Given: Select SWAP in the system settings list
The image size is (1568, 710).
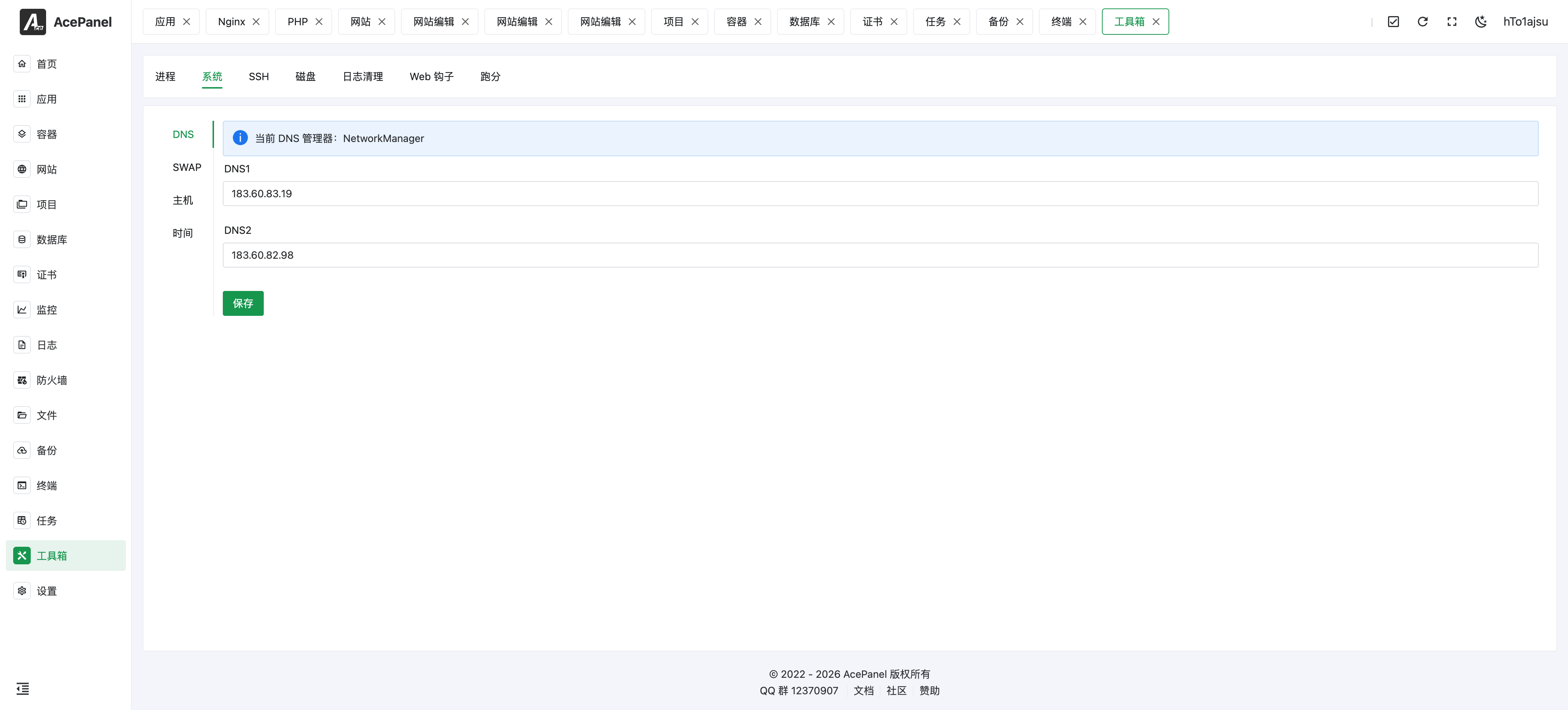Looking at the screenshot, I should (x=187, y=167).
